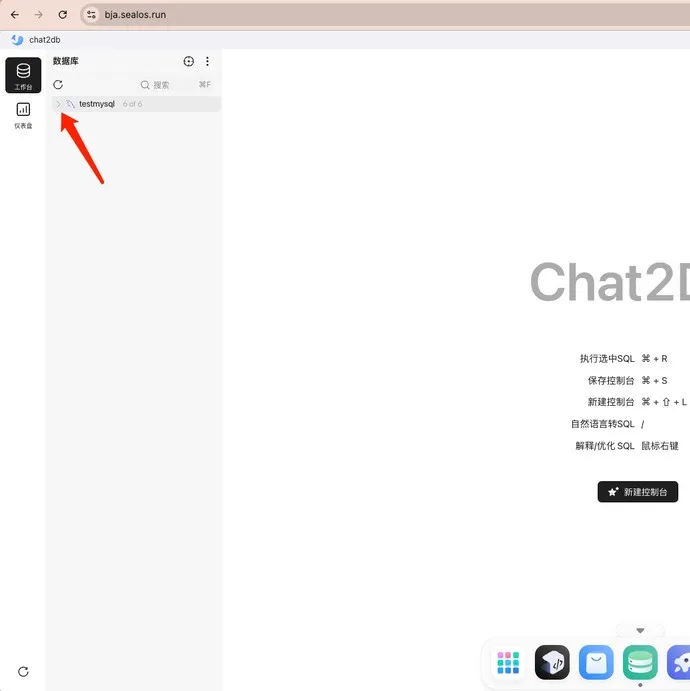Click the 搜索 search field
The image size is (690, 691).
tap(176, 85)
